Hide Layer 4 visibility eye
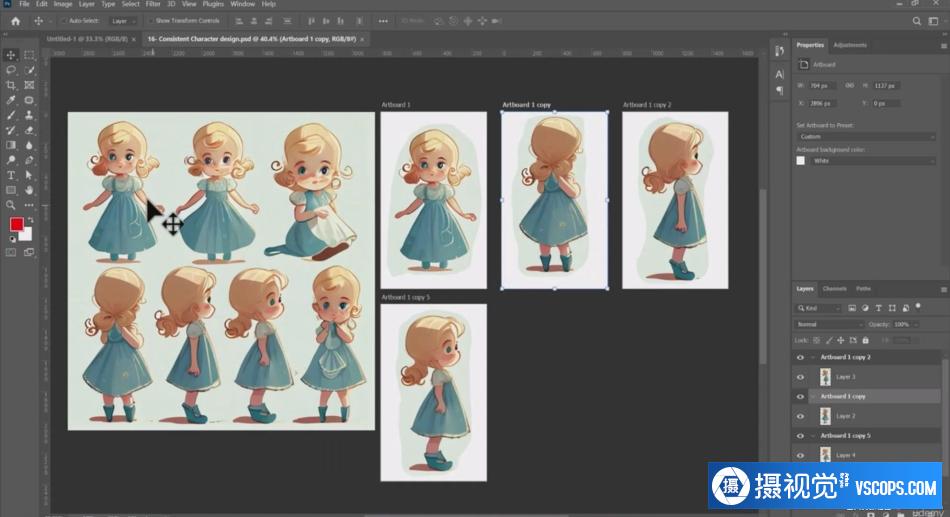The width and height of the screenshot is (950, 517). pyautogui.click(x=800, y=455)
